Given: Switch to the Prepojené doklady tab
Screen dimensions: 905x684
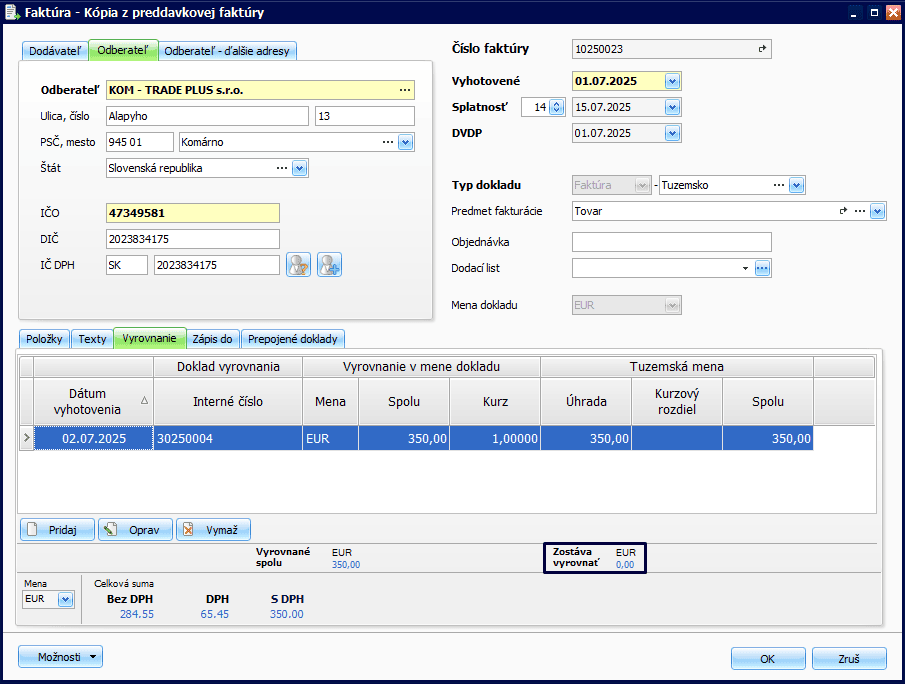Looking at the screenshot, I should click(x=292, y=339).
